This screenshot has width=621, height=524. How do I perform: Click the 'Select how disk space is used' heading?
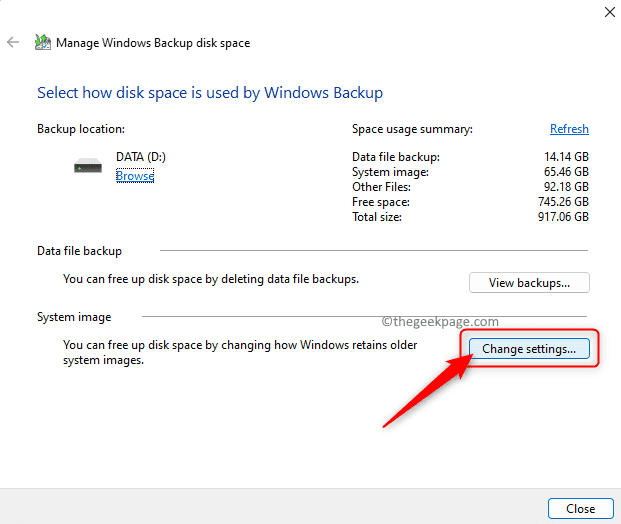(x=210, y=93)
